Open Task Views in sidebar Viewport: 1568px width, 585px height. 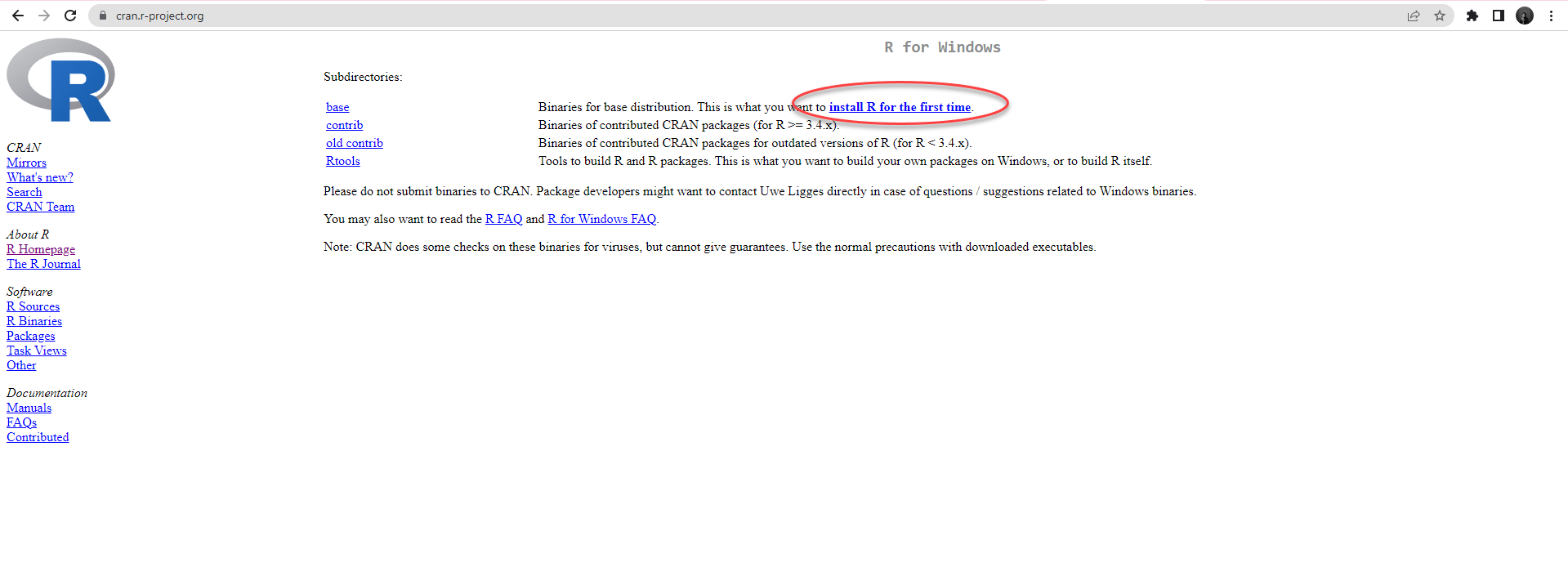(x=37, y=351)
